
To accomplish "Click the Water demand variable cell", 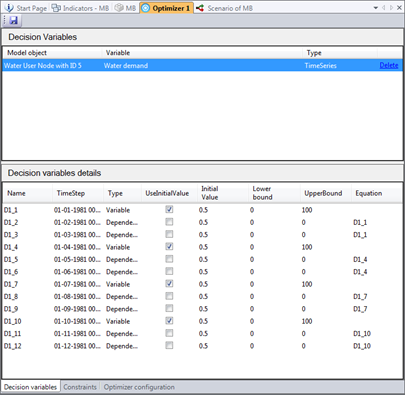I will click(202, 65).
